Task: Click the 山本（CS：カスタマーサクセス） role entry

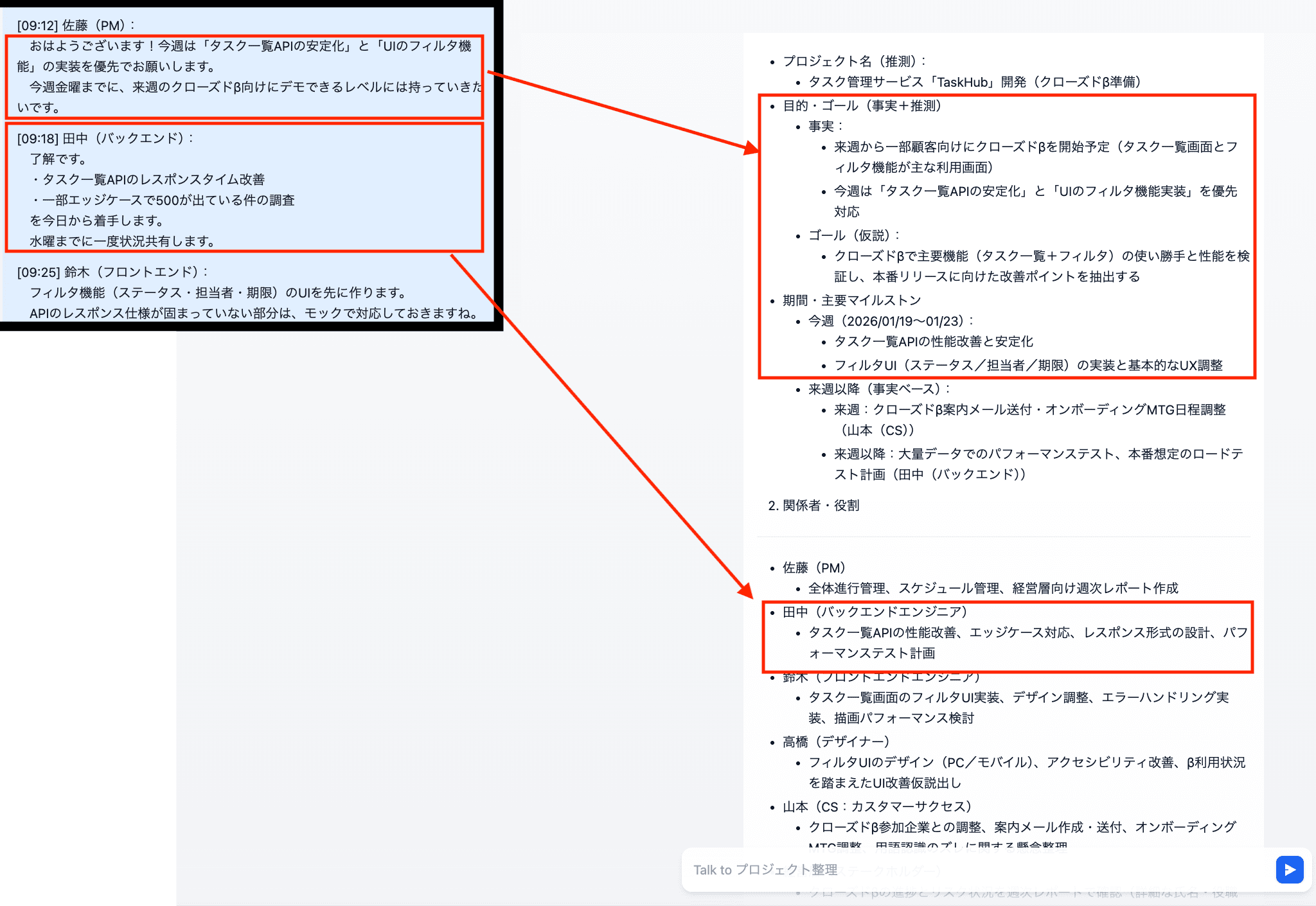Action: tap(876, 806)
